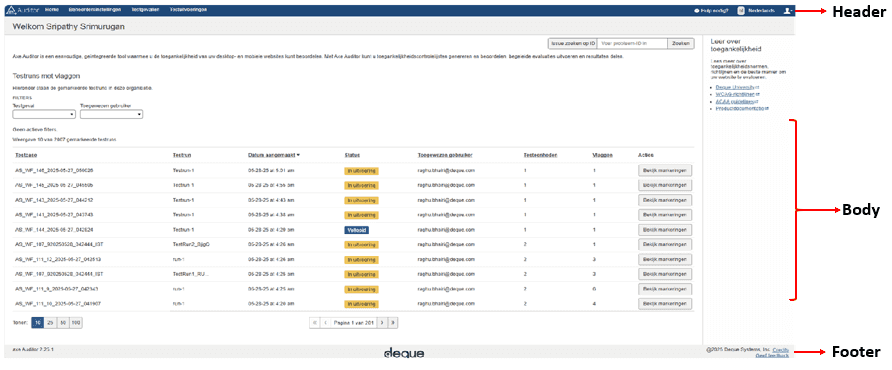The height and width of the screenshot is (370, 892).
Task: Click Bekijk markeringen for AS_WF_146 row
Action: (665, 170)
